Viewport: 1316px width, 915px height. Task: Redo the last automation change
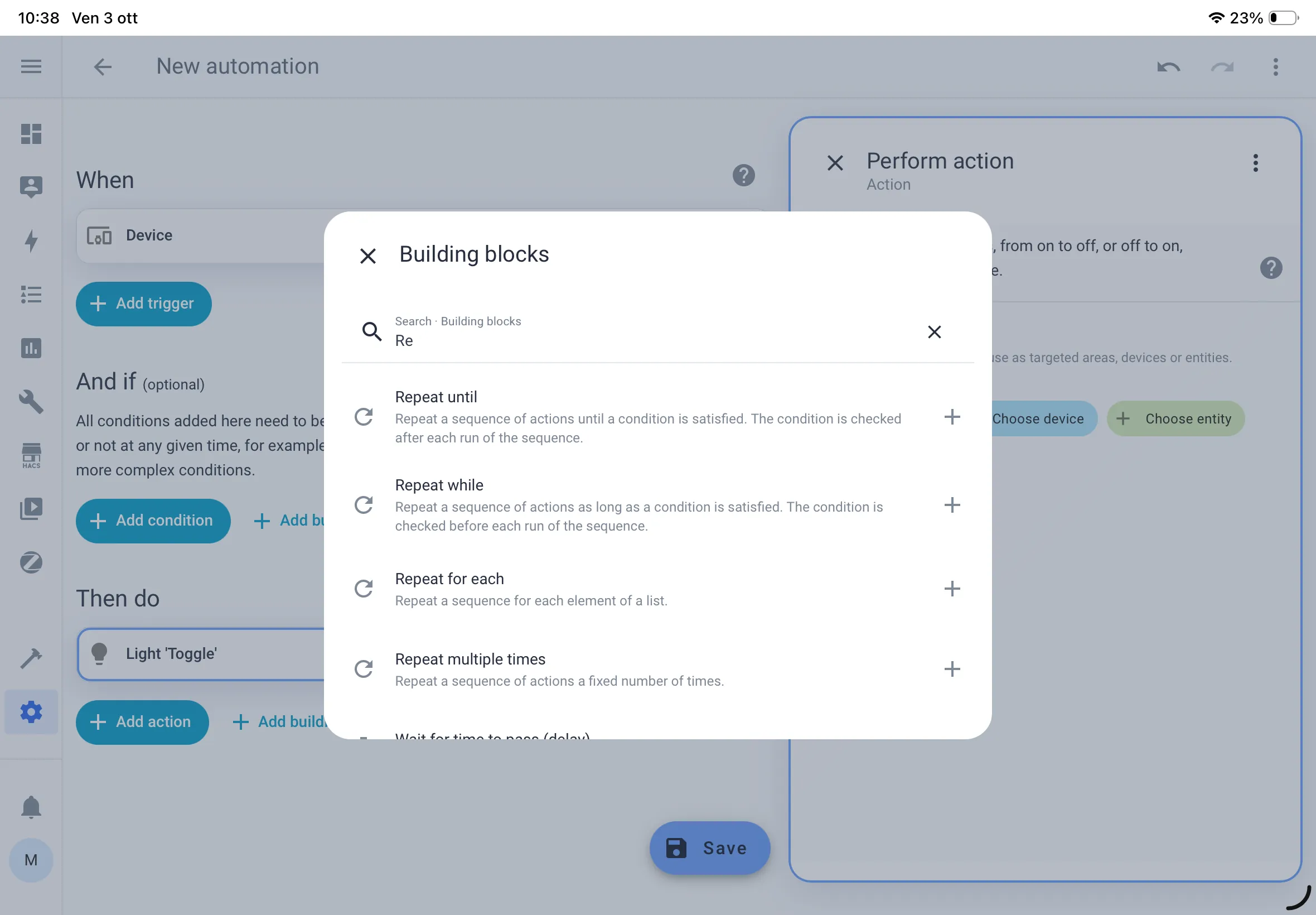click(1223, 66)
